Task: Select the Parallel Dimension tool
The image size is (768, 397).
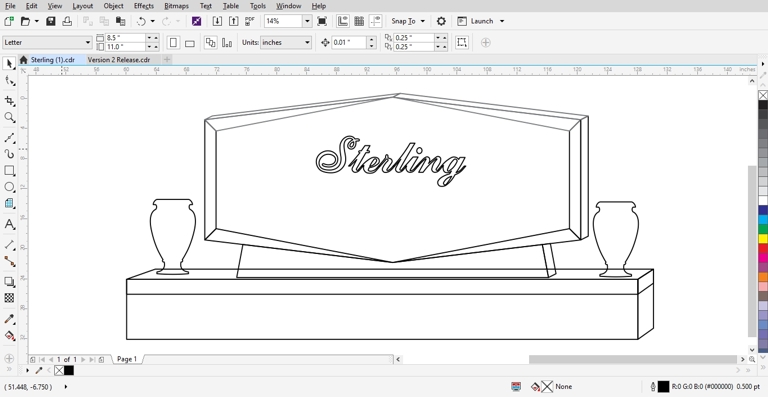Action: click(9, 245)
